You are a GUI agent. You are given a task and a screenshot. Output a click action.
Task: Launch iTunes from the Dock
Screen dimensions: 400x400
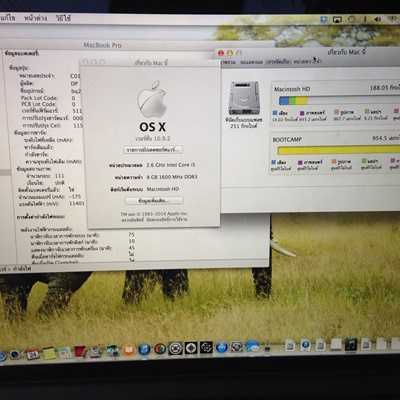point(145,349)
